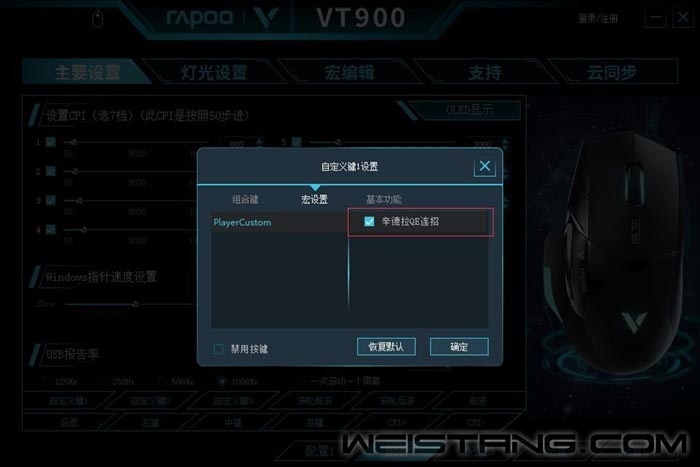Click the 恢复默认 button
Screen dimensions: 700x467
pos(386,346)
